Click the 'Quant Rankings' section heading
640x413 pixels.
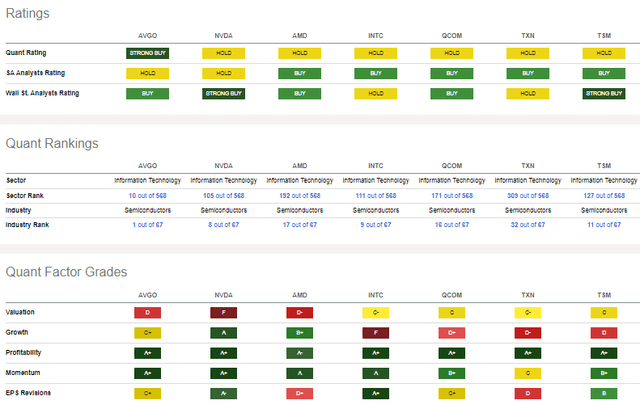point(52,143)
